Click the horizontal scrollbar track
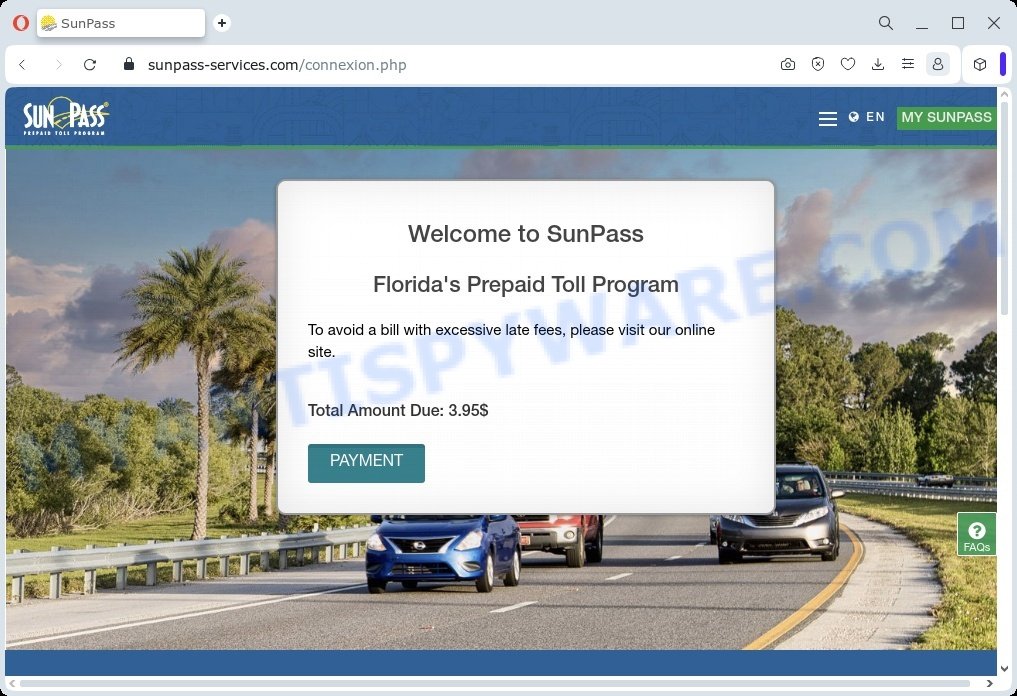The height and width of the screenshot is (696, 1017). (x=495, y=683)
